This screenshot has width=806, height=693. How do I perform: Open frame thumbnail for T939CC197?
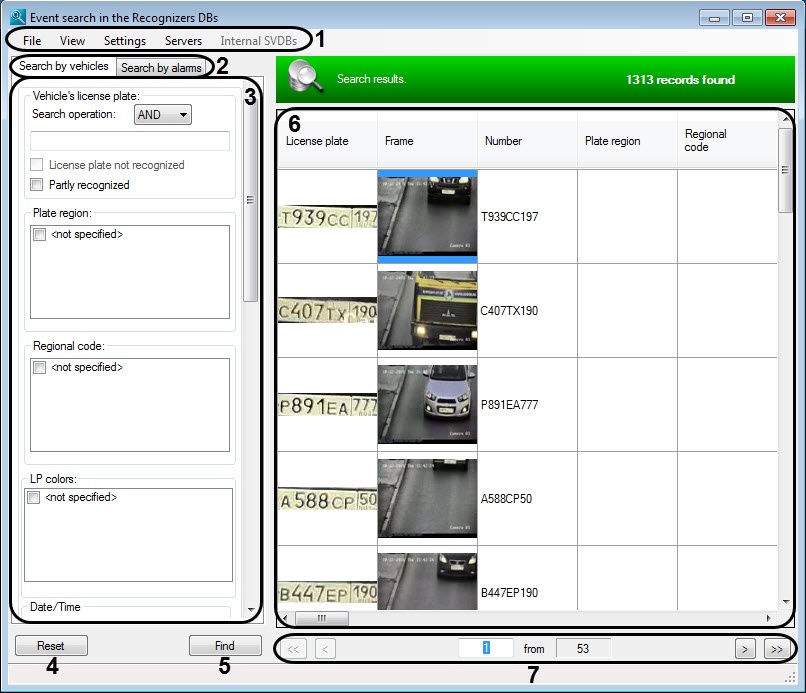pos(427,216)
